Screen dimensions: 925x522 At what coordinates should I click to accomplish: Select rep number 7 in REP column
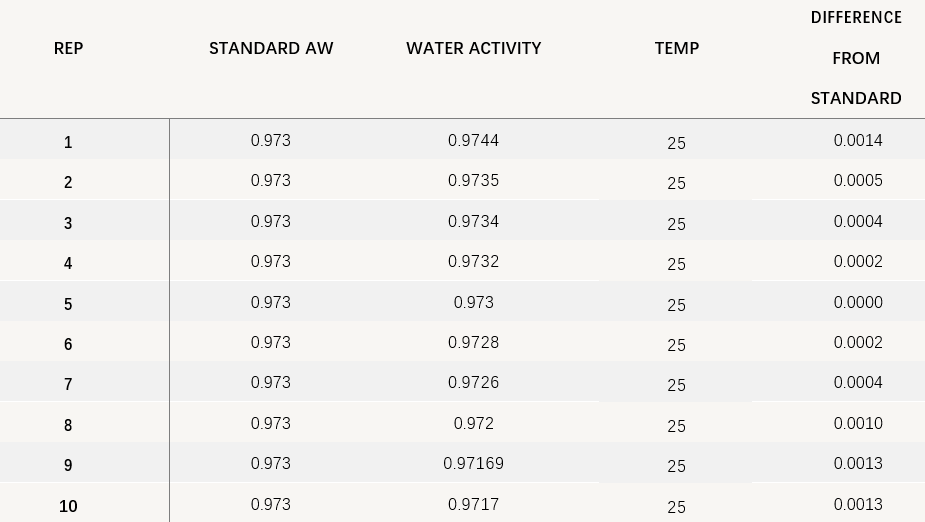[x=68, y=385]
